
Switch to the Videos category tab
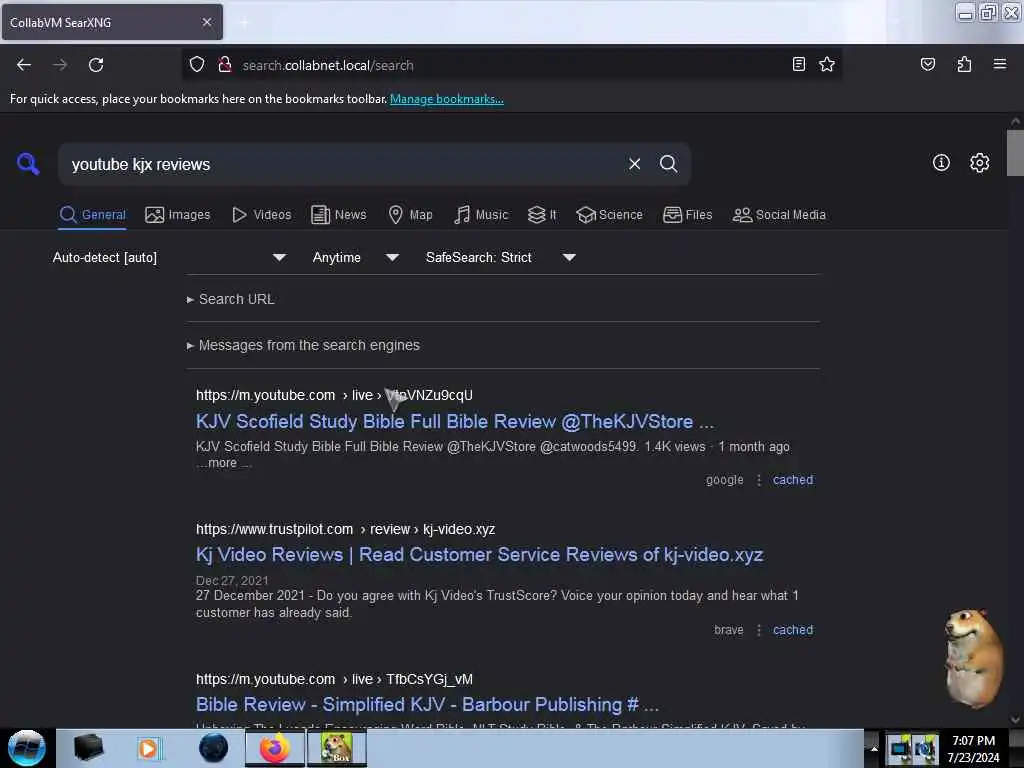click(x=261, y=215)
